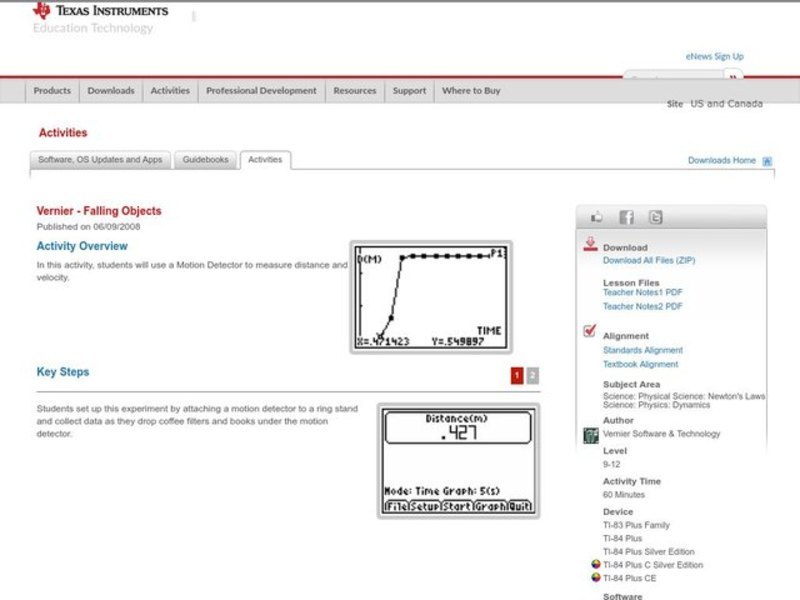Click the Vernier author logo icon
Image resolution: width=800 pixels, height=600 pixels.
[x=590, y=434]
